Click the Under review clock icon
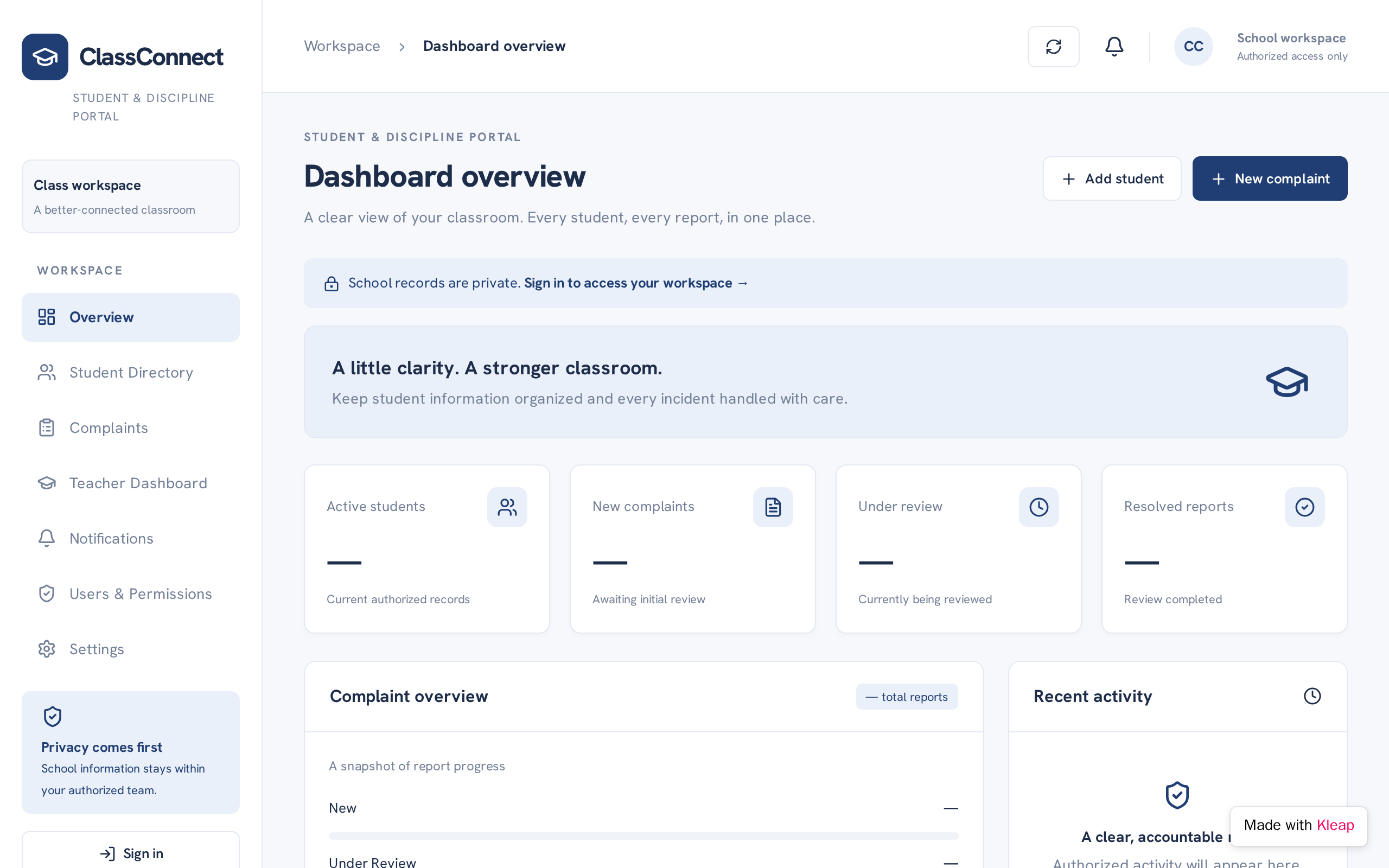This screenshot has height=868, width=1389. tap(1039, 507)
